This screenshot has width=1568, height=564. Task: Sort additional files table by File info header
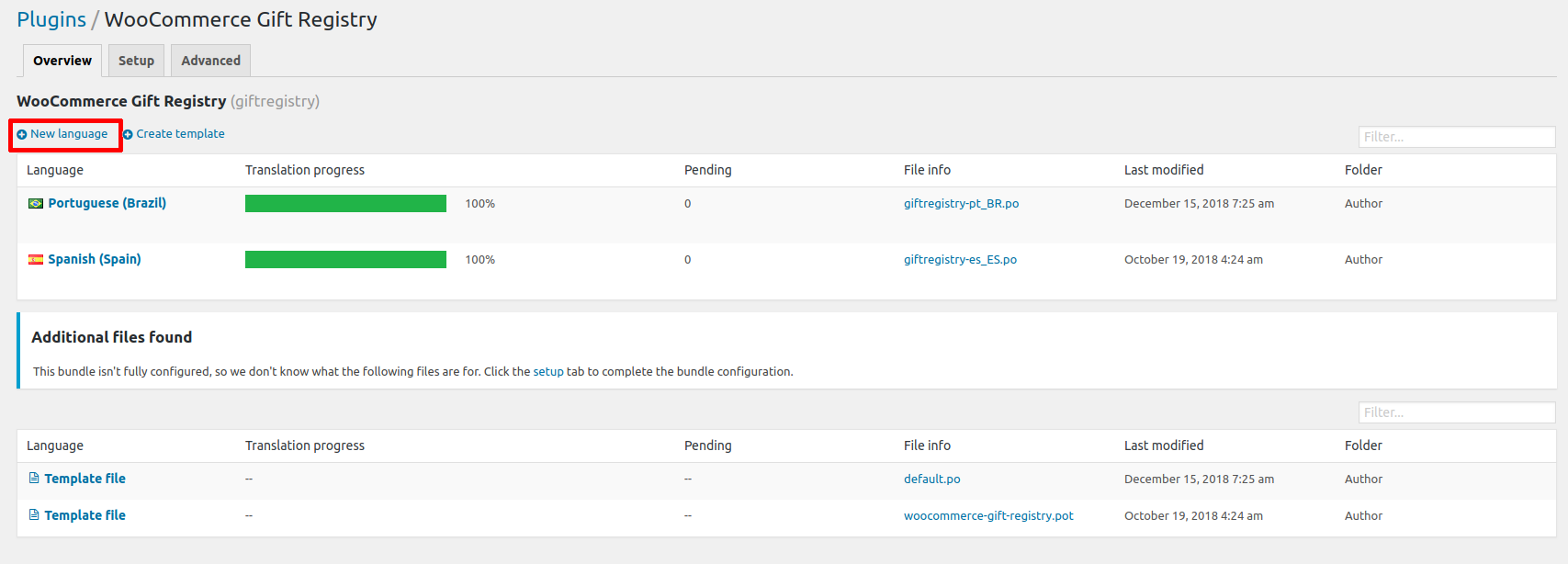tap(927, 446)
